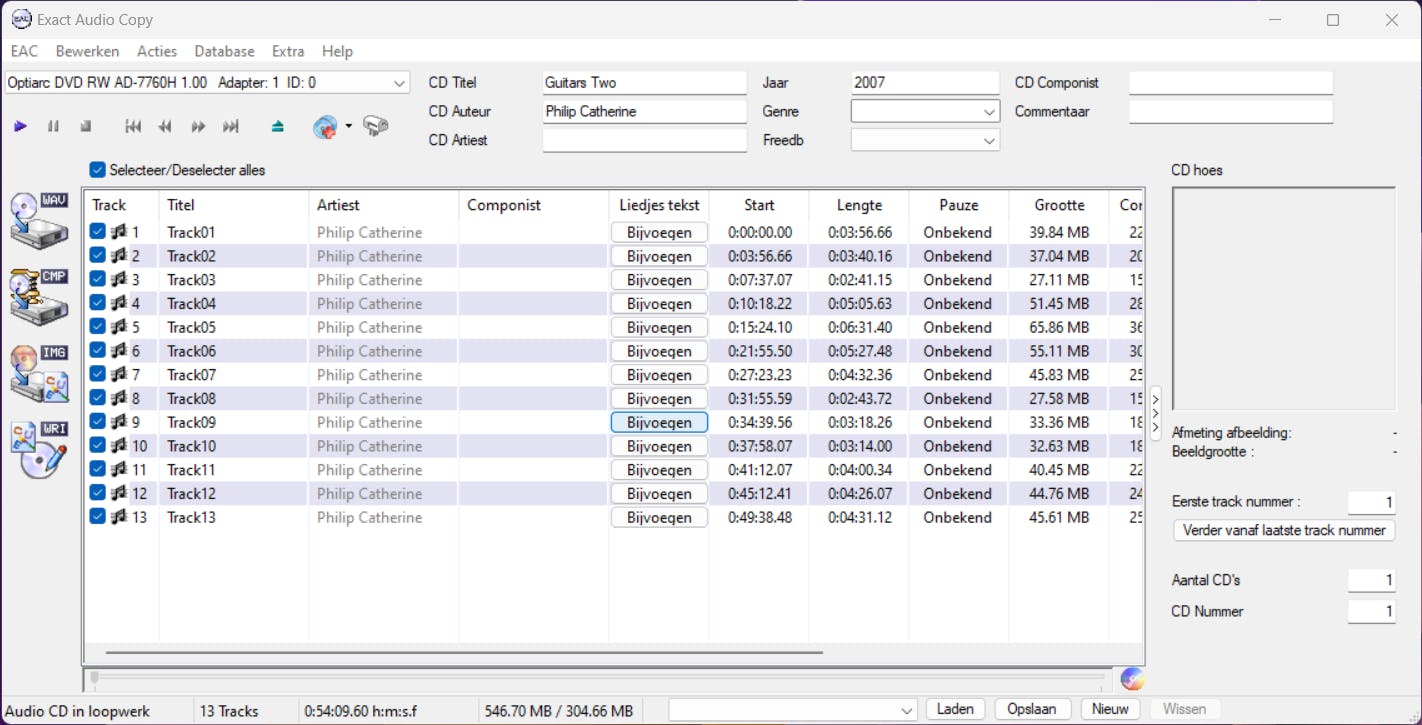Click the Nieuw button
The width and height of the screenshot is (1422, 725).
pyautogui.click(x=1110, y=709)
